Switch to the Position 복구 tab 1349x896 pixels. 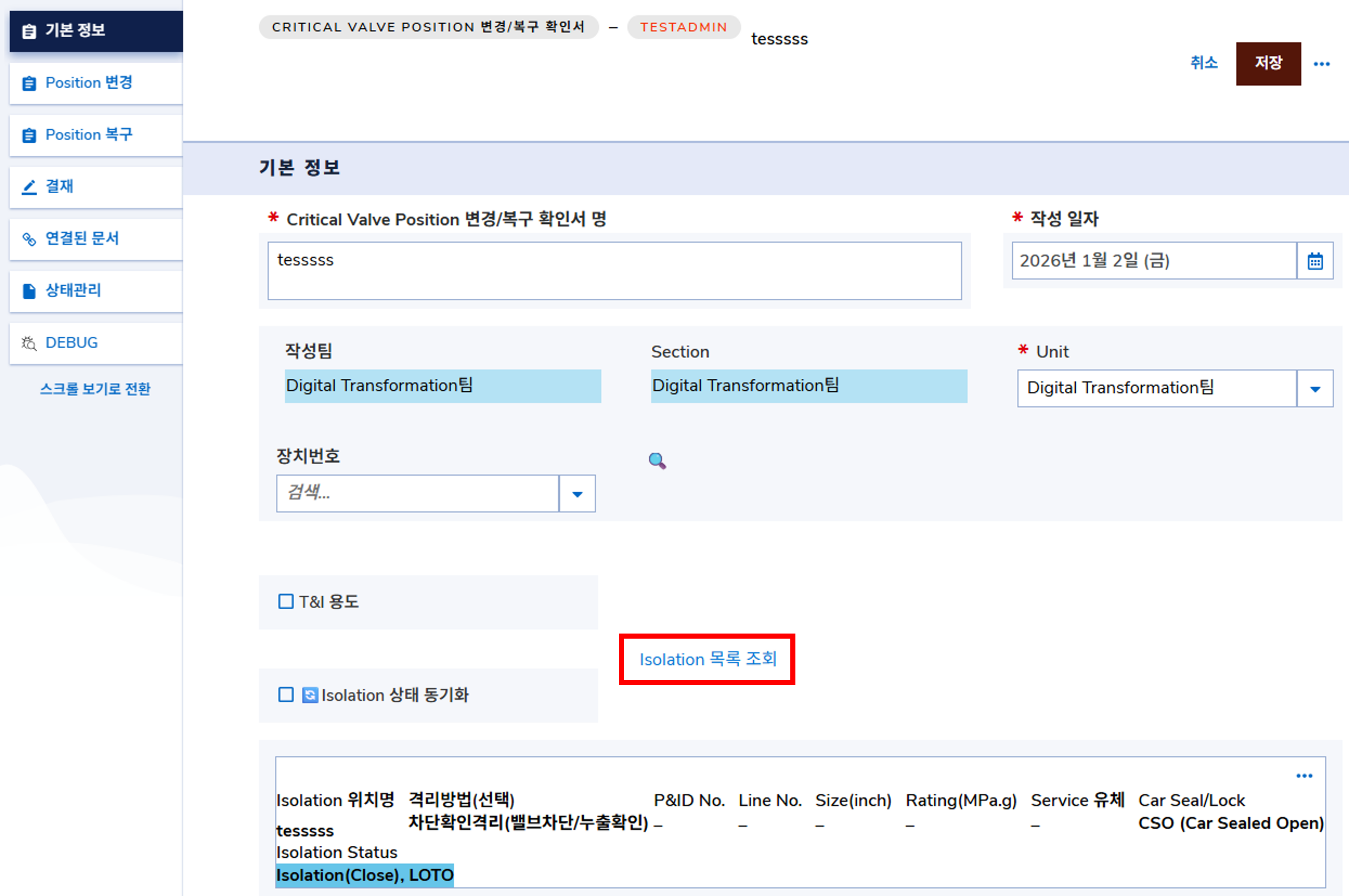(x=89, y=135)
